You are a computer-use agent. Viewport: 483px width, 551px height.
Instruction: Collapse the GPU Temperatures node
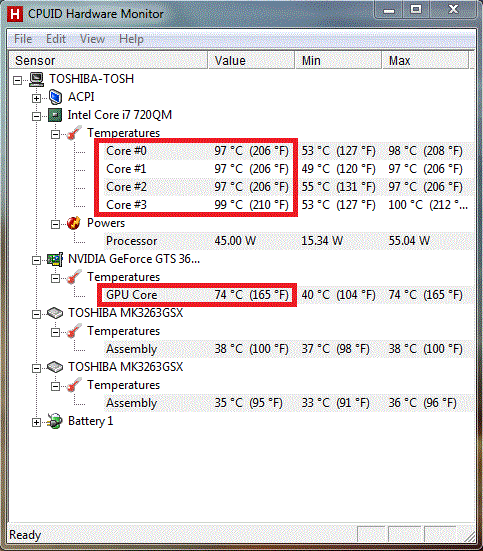pyautogui.click(x=55, y=279)
